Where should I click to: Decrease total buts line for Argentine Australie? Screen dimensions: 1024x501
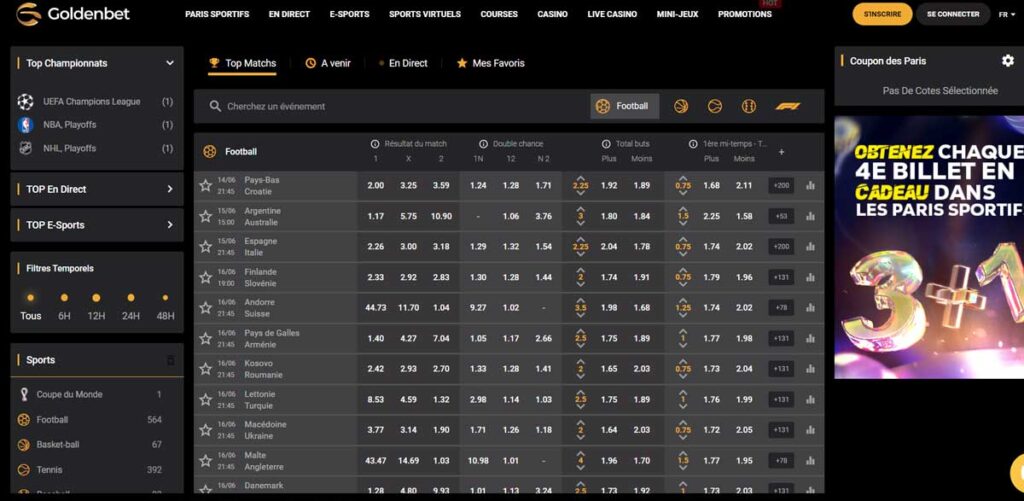click(x=581, y=224)
